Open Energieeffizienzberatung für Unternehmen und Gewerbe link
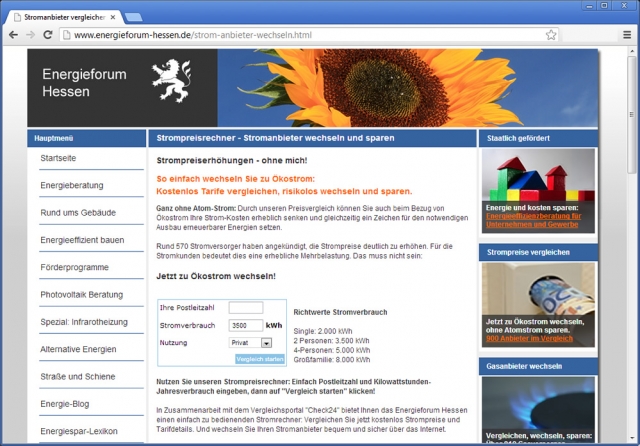640x446 pixels. point(533,220)
